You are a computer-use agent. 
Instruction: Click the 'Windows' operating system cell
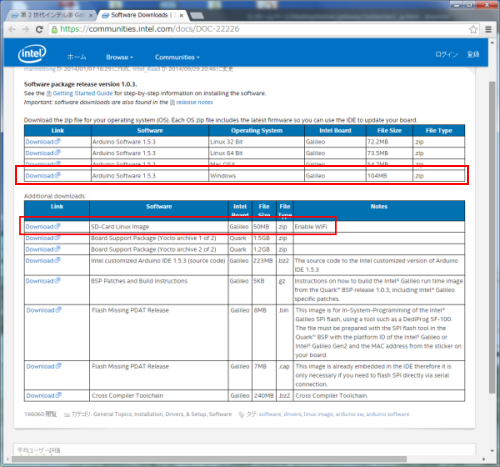(x=256, y=176)
